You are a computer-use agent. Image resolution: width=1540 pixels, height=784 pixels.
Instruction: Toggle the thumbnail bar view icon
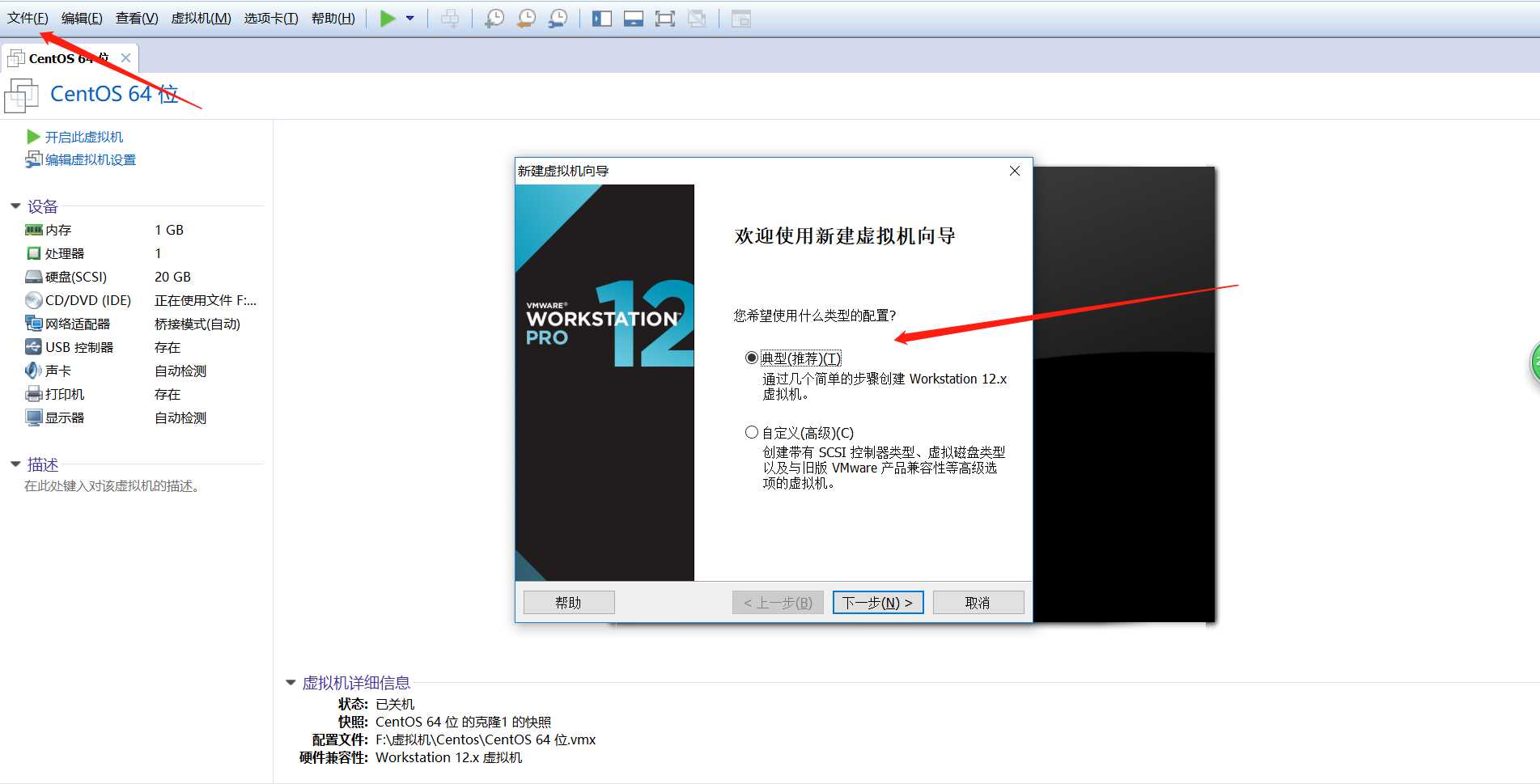[633, 18]
